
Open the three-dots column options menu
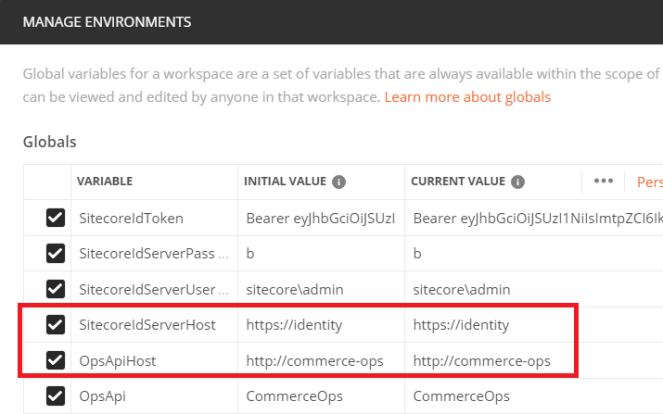point(603,181)
